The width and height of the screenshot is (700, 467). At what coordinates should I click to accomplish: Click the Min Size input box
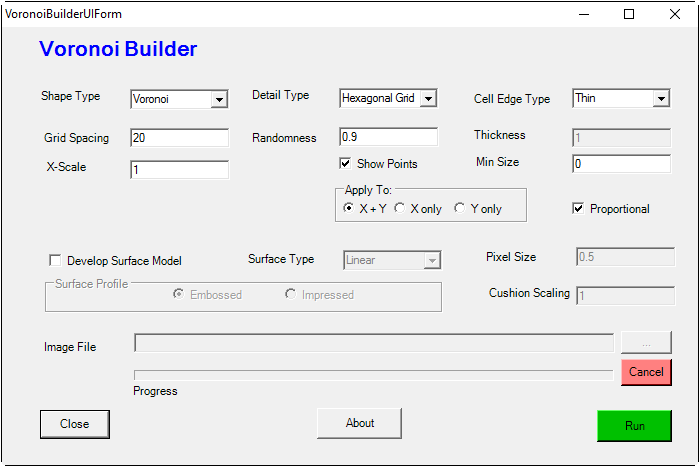621,164
